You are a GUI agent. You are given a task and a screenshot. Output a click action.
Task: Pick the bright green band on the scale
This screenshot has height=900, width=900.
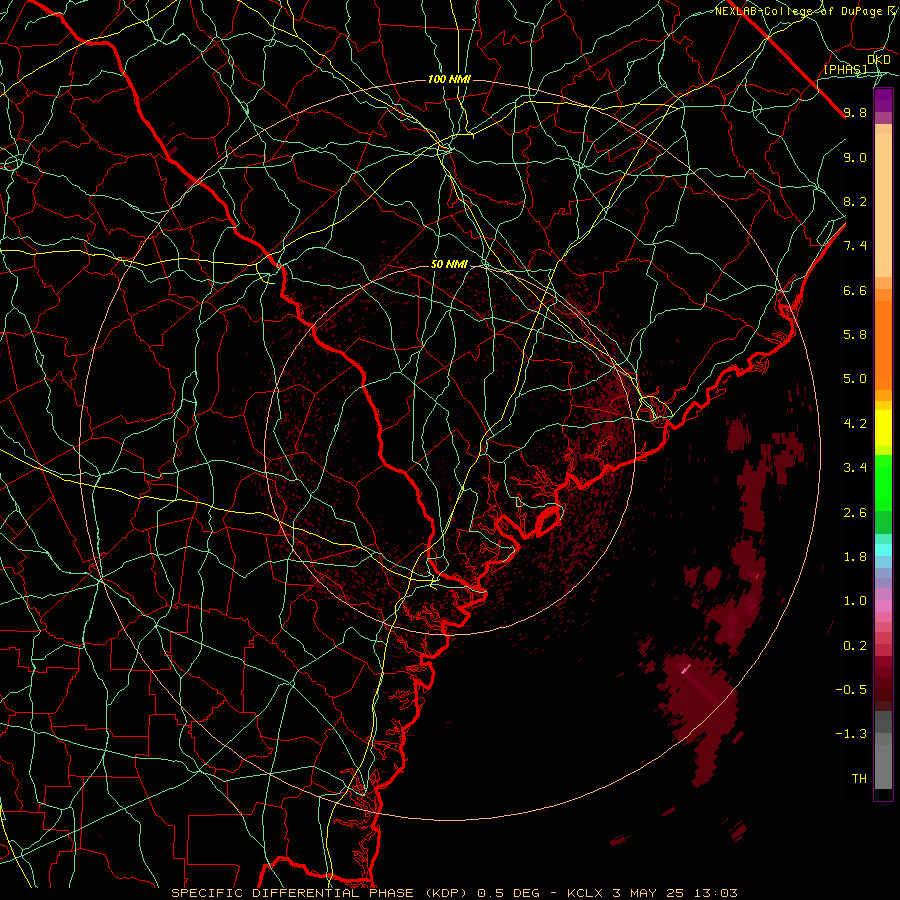[883, 482]
